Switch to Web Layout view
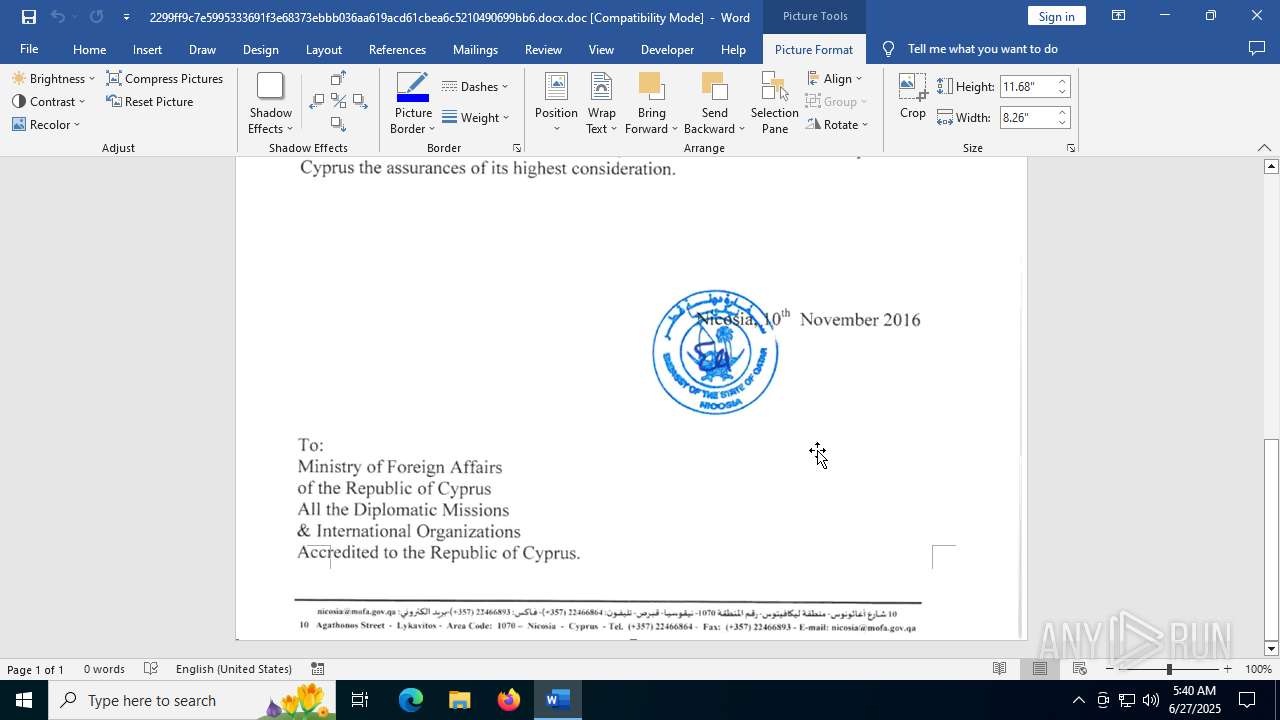 click(x=1080, y=669)
